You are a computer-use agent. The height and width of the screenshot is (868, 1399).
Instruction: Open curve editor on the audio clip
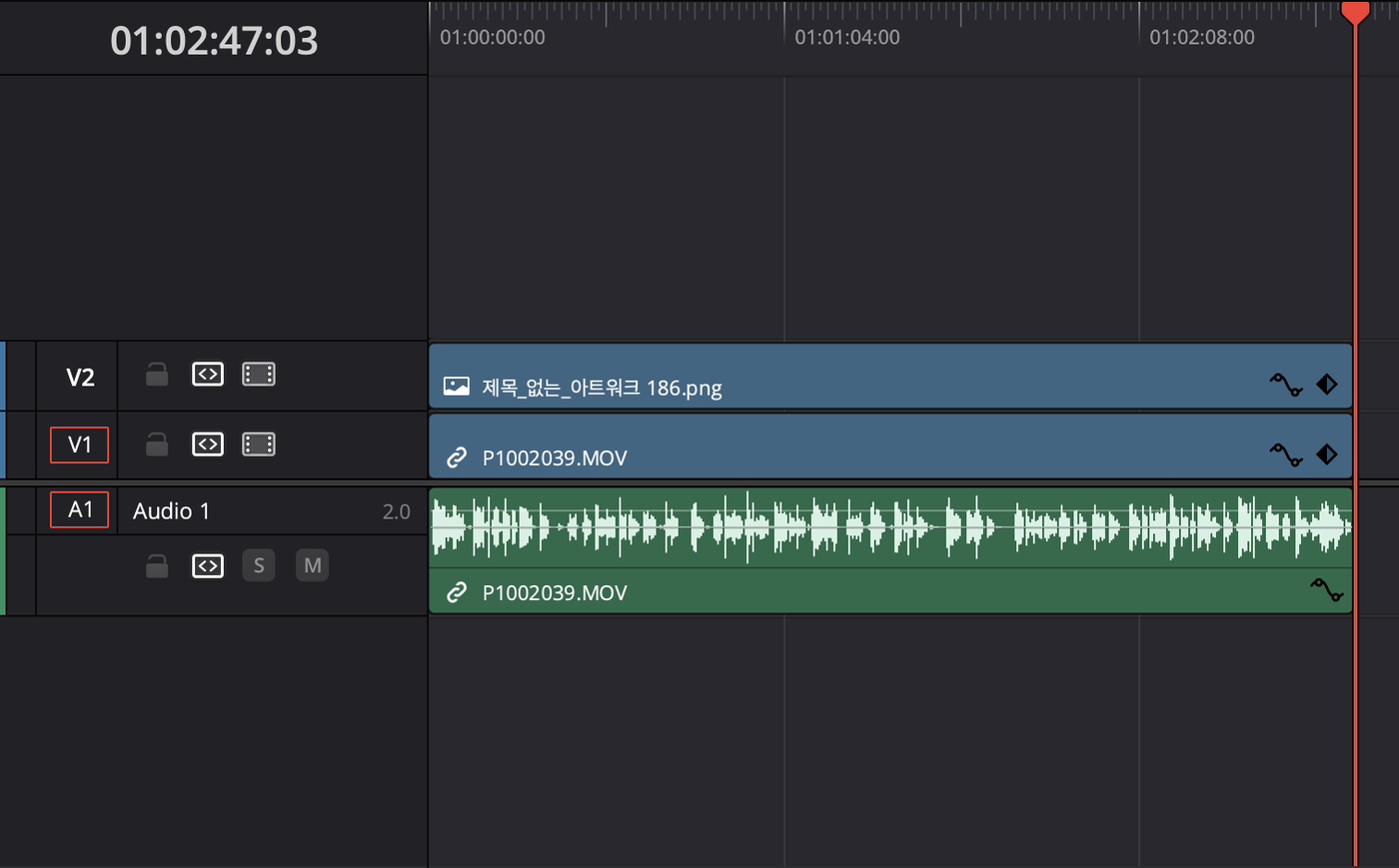click(1326, 589)
